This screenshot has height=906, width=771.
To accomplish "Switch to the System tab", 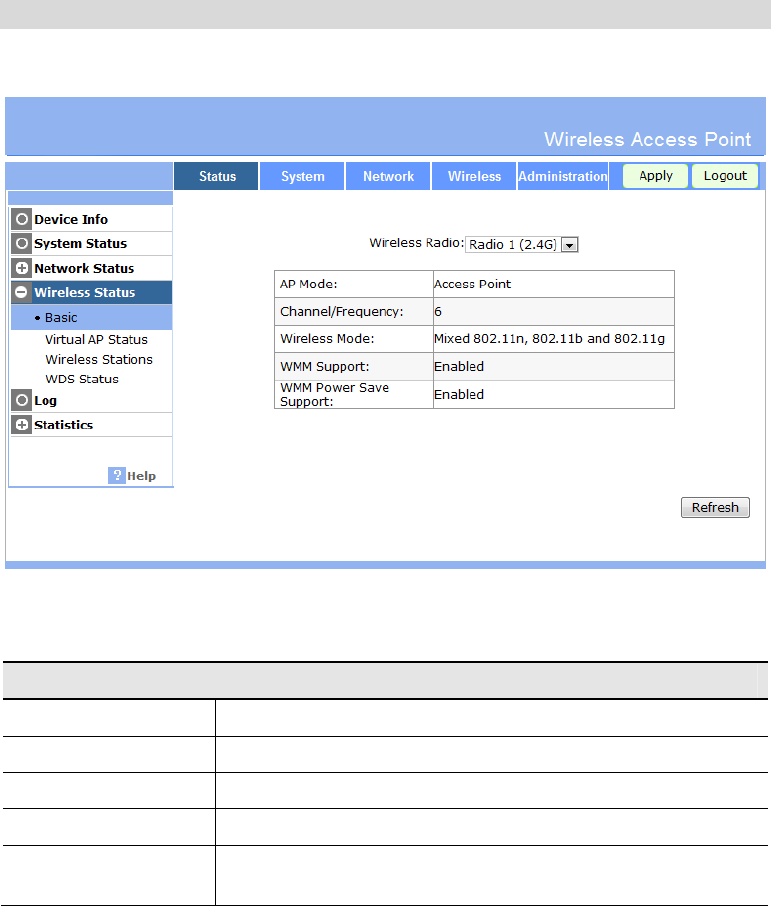I will click(x=302, y=176).
